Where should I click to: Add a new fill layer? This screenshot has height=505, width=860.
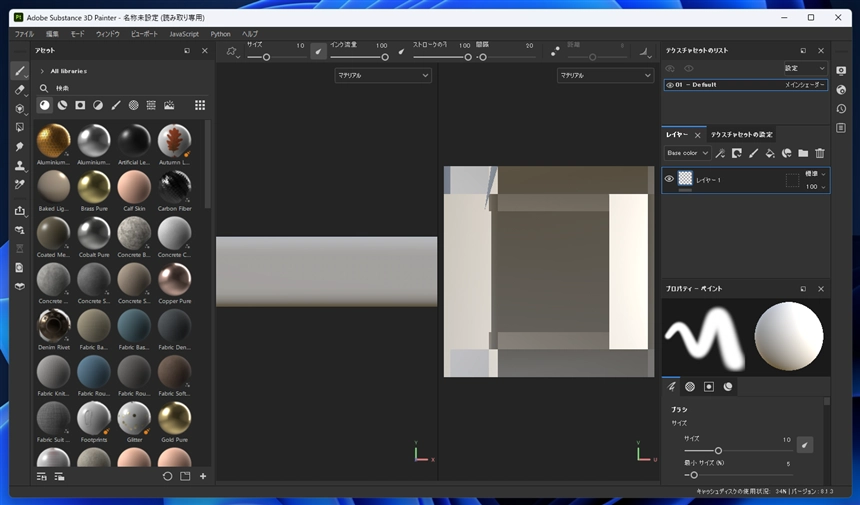(x=770, y=153)
